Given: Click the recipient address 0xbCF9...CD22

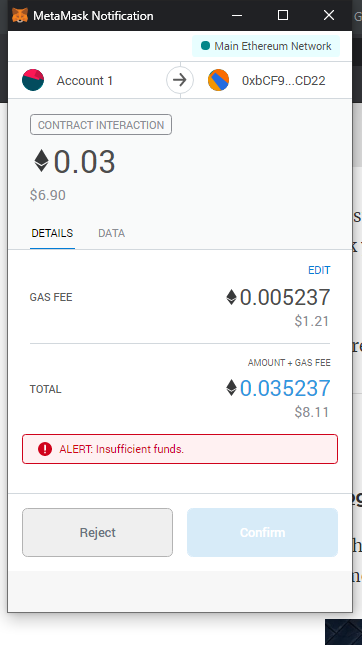Looking at the screenshot, I should coord(284,81).
